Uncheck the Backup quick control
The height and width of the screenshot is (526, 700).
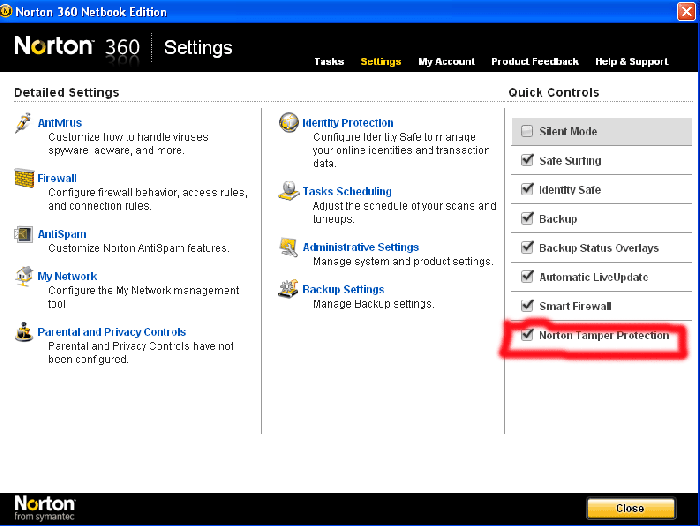[527, 218]
